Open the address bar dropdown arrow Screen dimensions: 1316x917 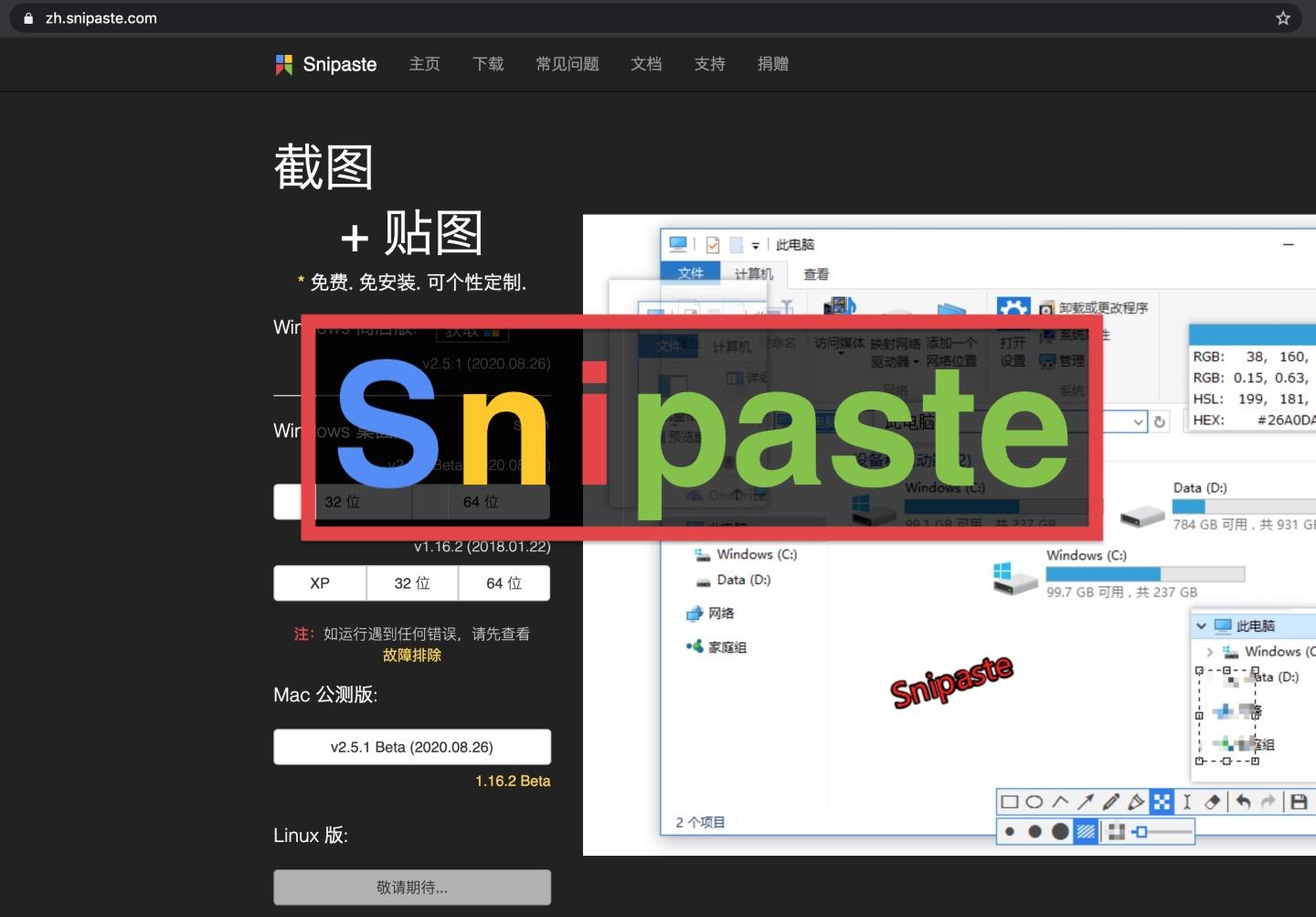coord(1137,421)
